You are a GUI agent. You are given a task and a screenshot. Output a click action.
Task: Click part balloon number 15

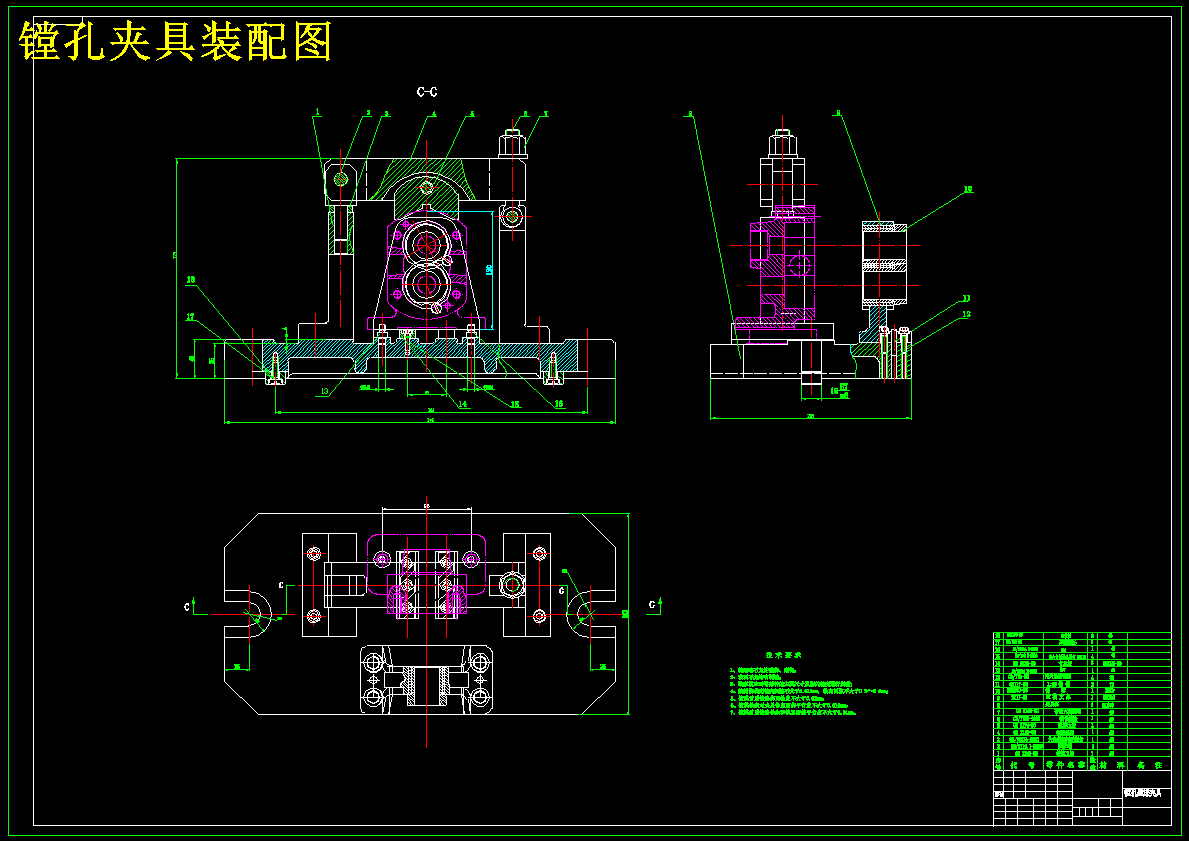(515, 404)
